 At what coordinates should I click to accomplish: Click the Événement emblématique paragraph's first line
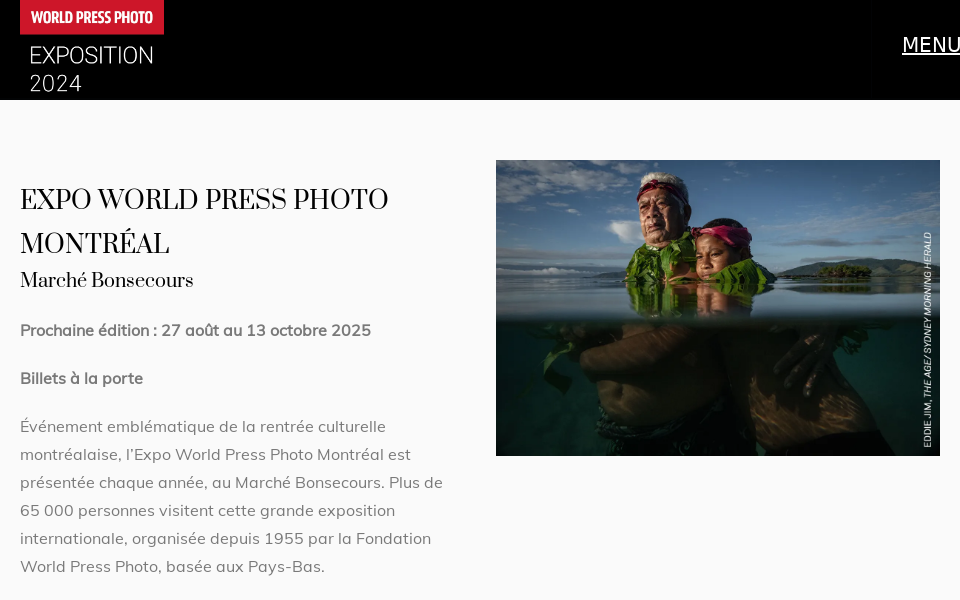point(203,427)
